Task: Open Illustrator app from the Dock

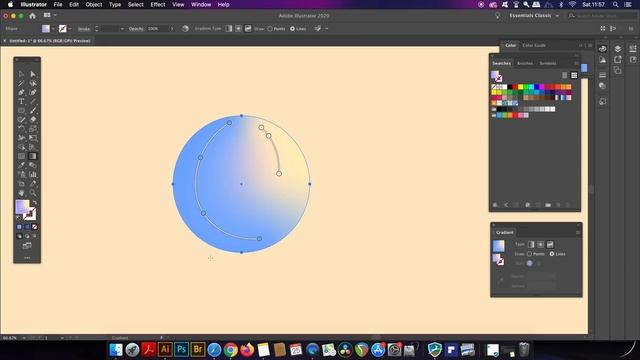Action: [165, 349]
